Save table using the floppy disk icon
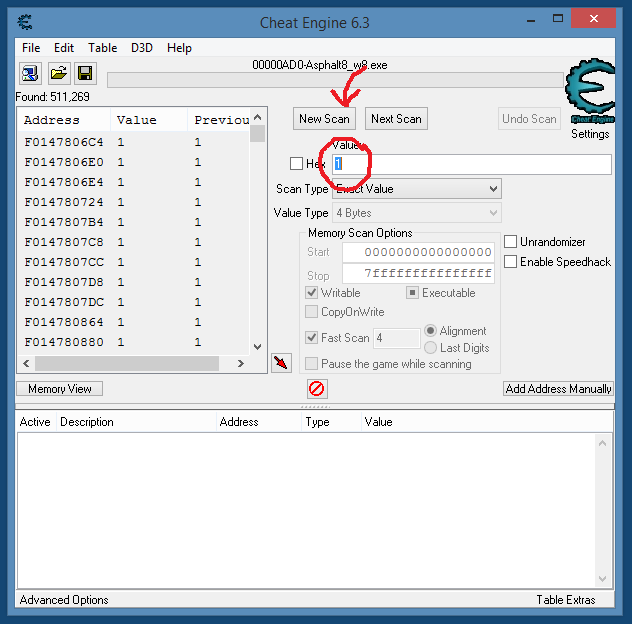 point(85,73)
